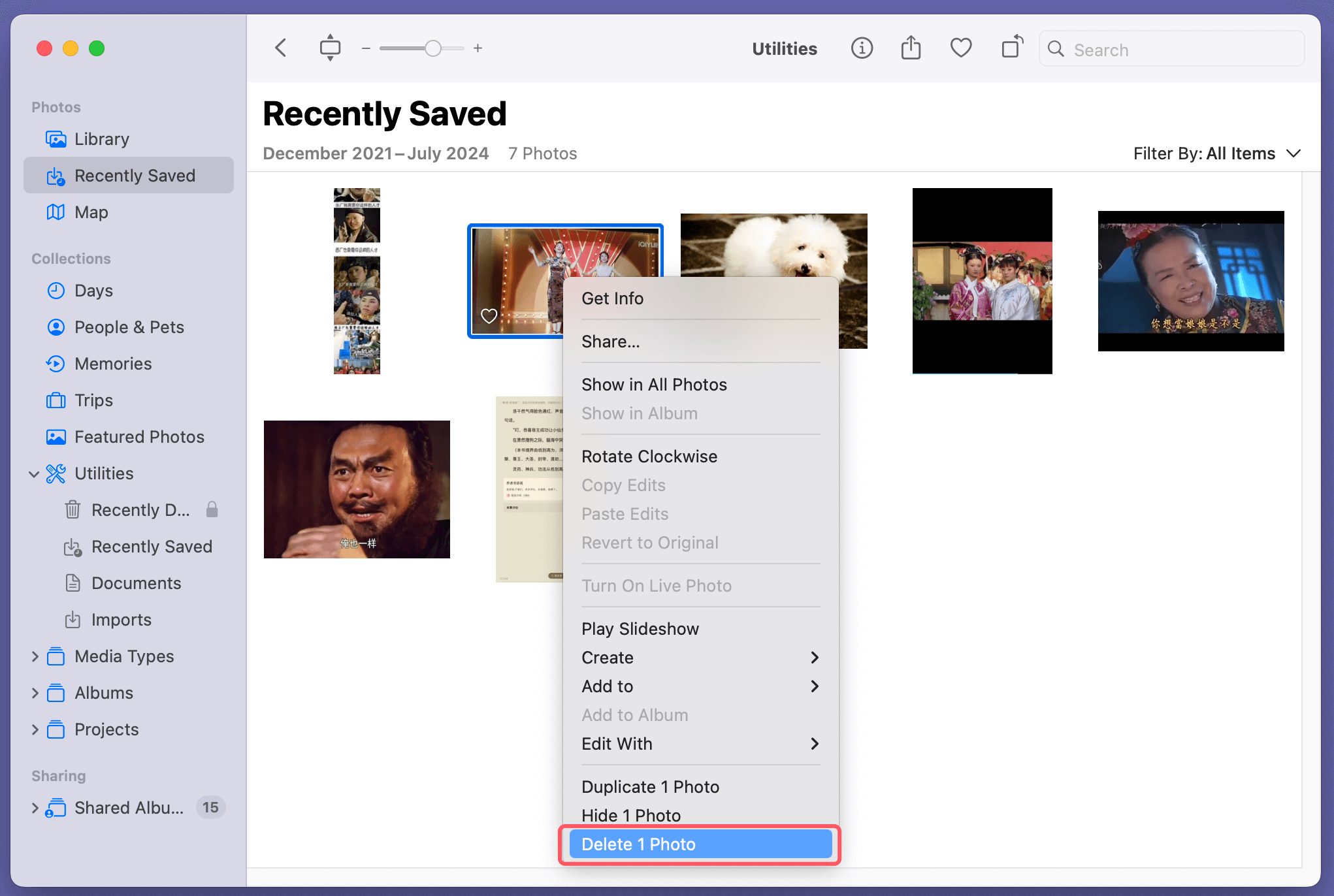The image size is (1334, 896).
Task: Open the Share menu in the toolbar
Action: pyautogui.click(x=911, y=48)
